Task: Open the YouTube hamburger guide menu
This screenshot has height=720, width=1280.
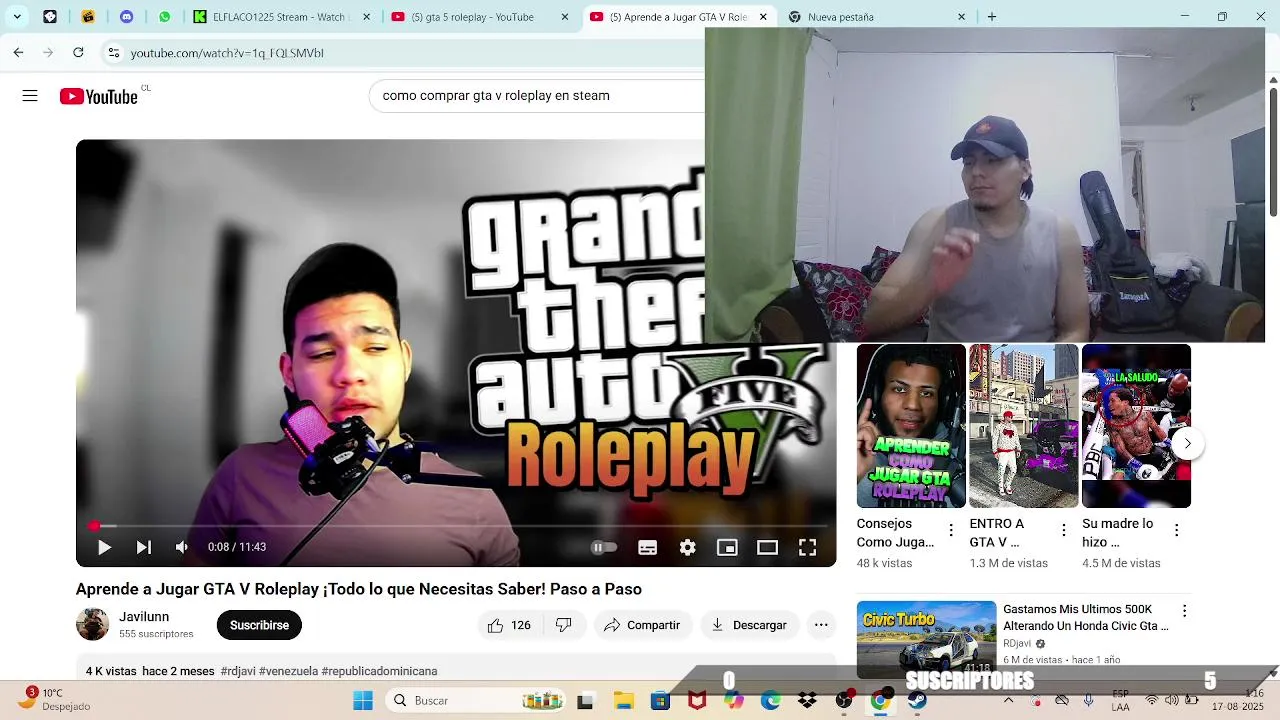Action: coord(30,96)
